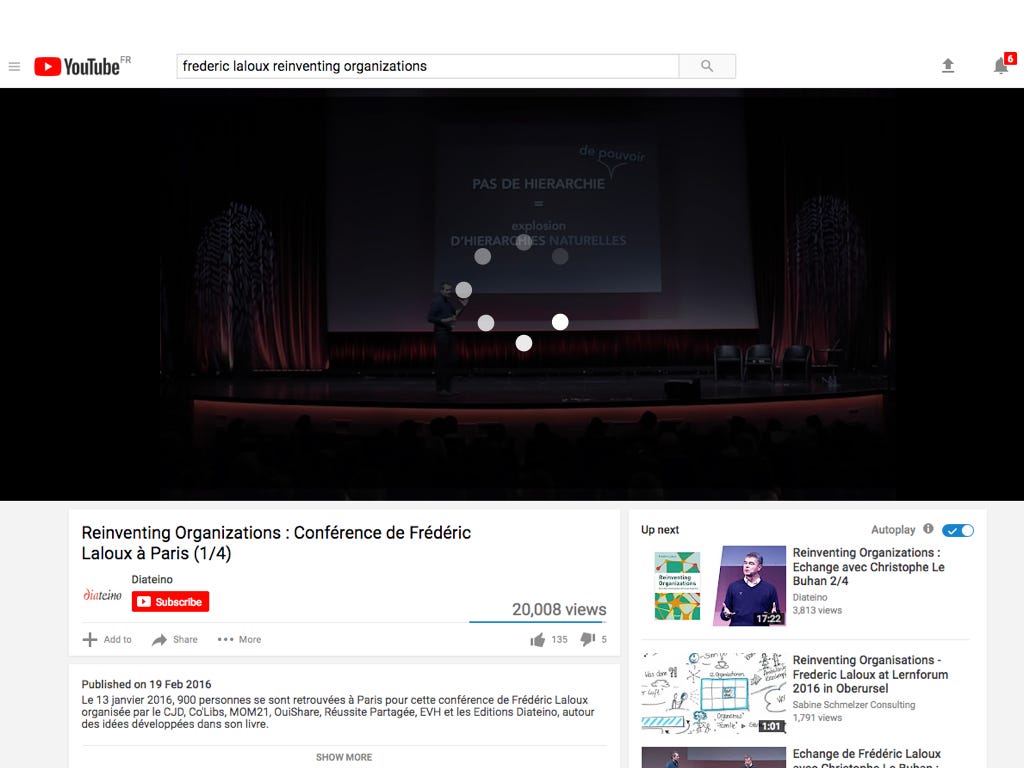Click the '135' likes count
The image size is (1024, 768).
(x=560, y=639)
